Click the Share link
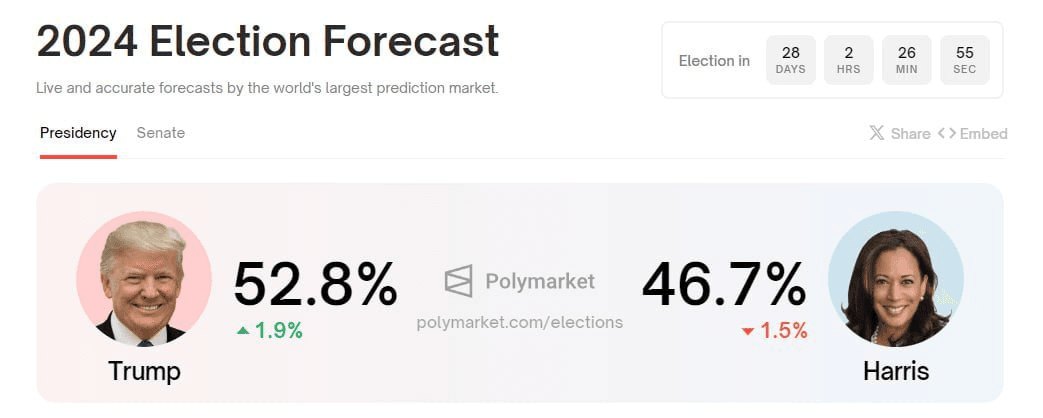This screenshot has width=1043, height=418. (911, 134)
